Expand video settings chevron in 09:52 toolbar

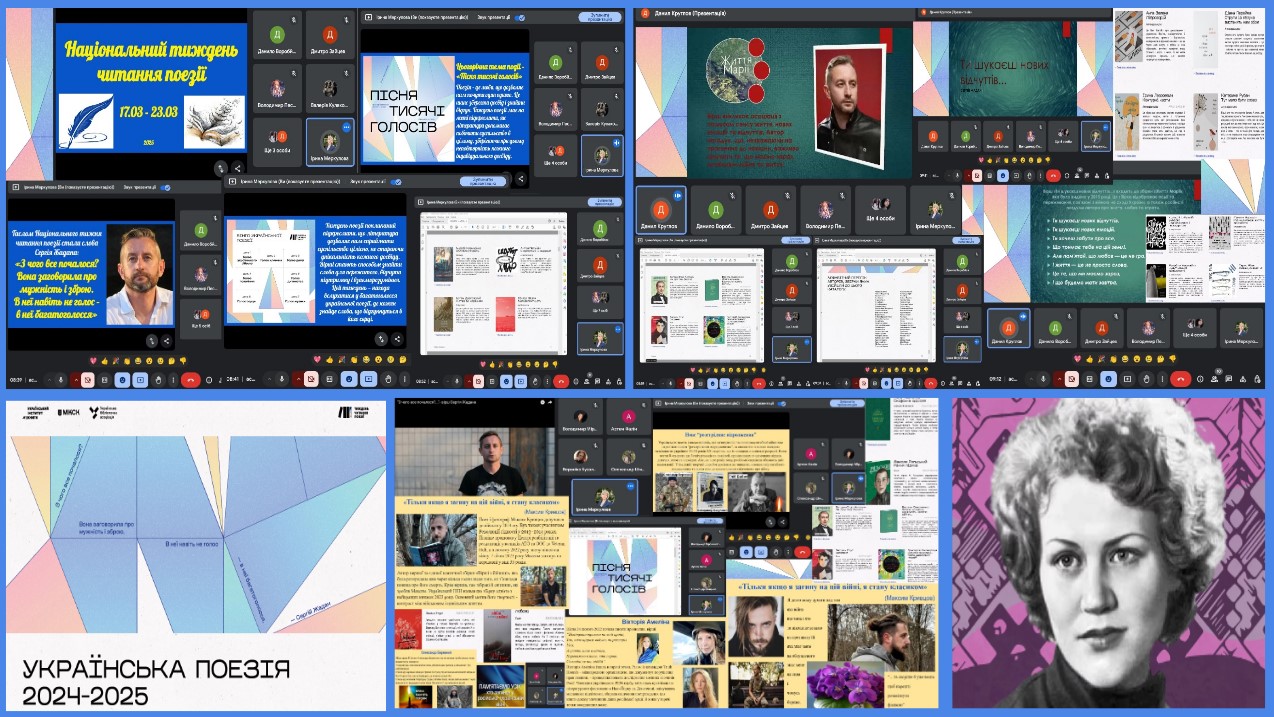tap(1058, 379)
